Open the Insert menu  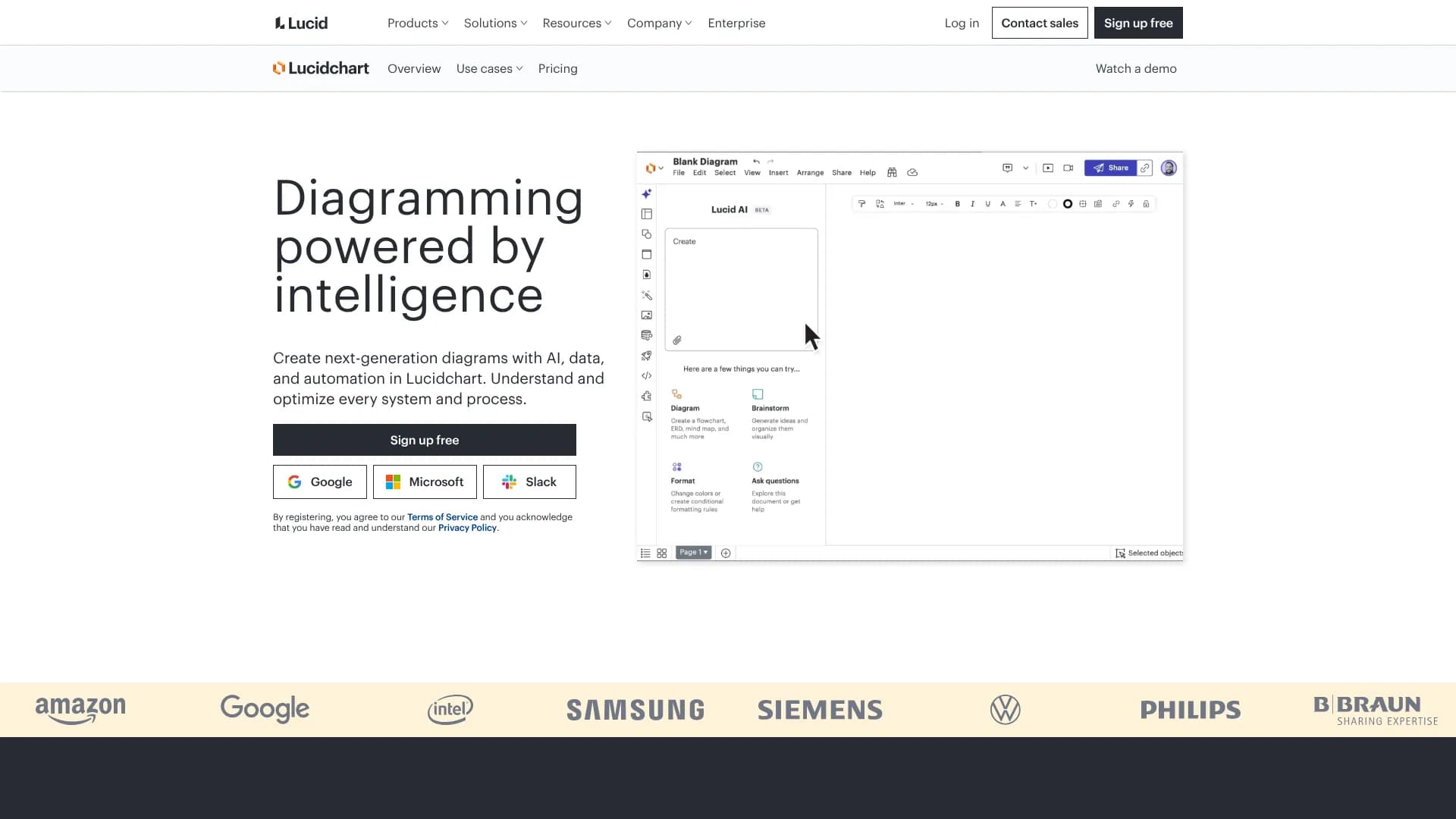coord(778,173)
